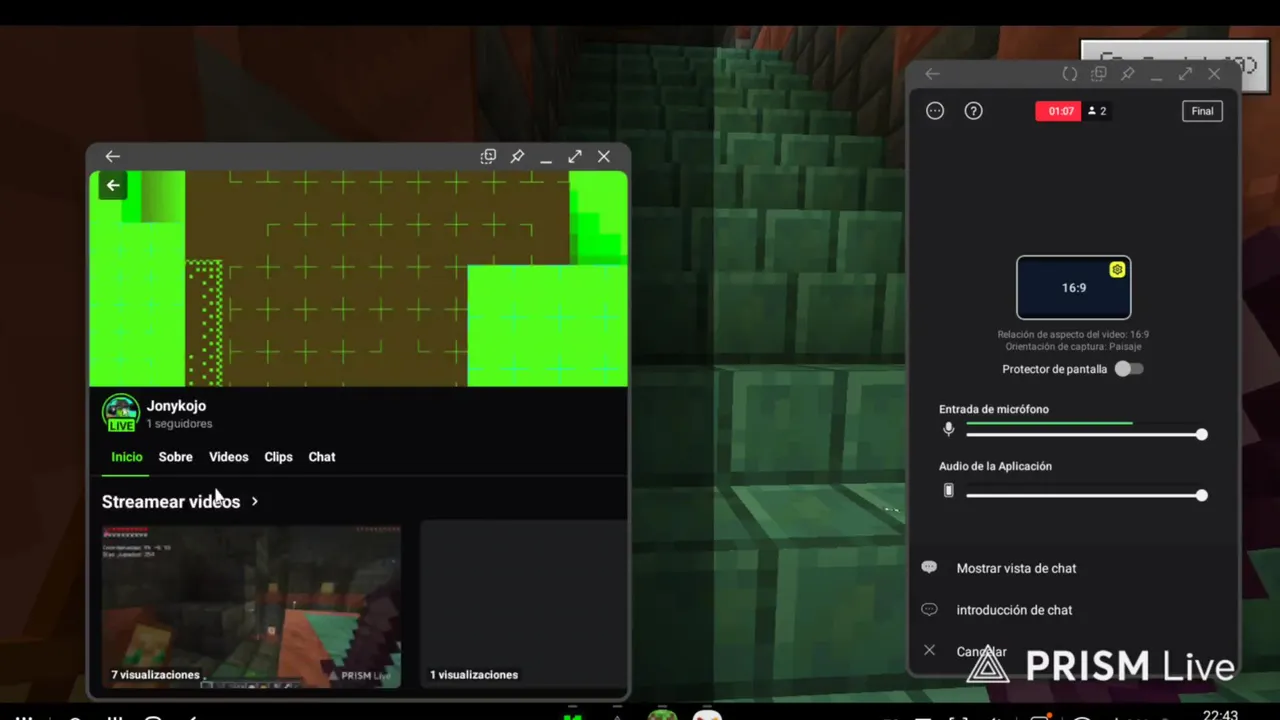
Task: Open the help question mark icon
Action: [973, 111]
